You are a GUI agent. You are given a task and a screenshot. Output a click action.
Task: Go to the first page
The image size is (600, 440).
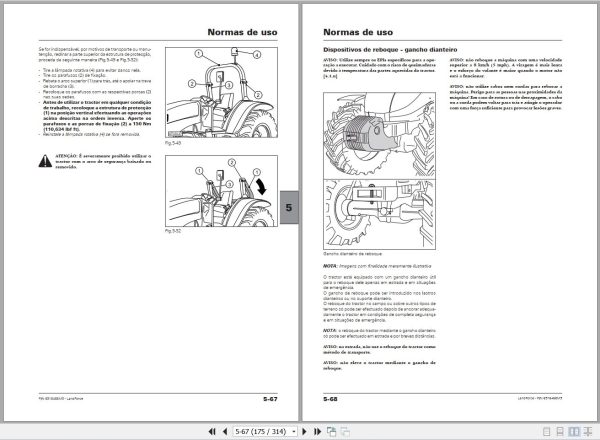[212, 432]
